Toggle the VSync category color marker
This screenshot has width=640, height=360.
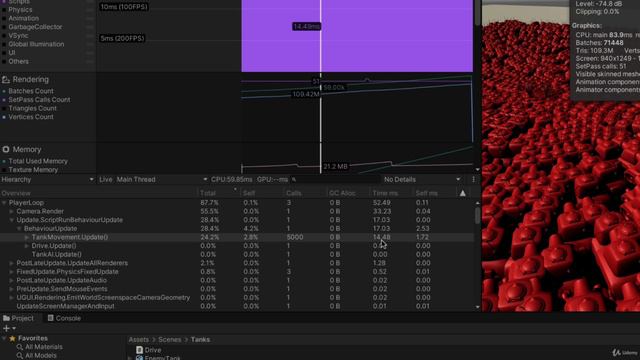pos(4,36)
